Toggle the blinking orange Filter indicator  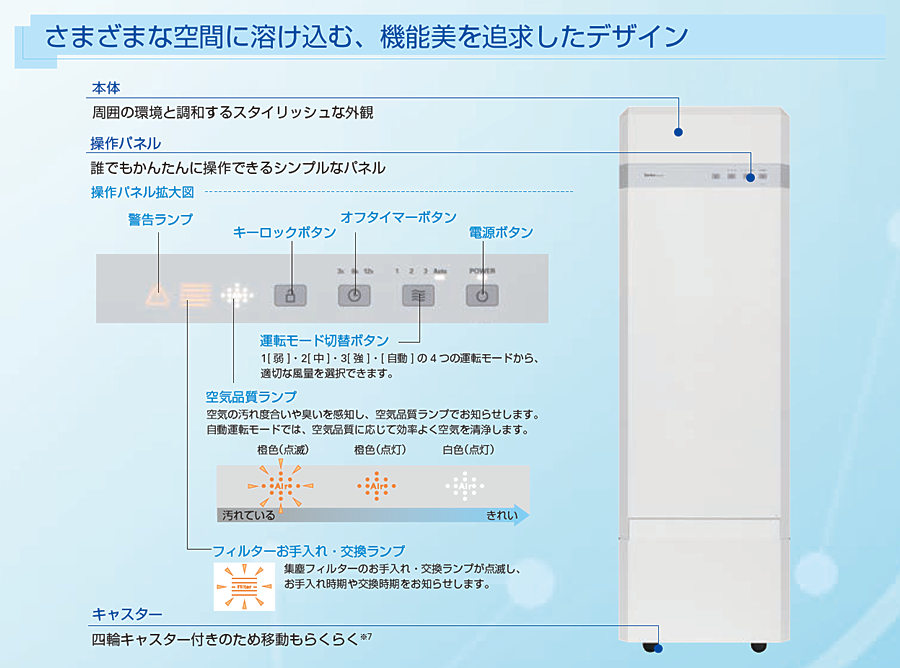(x=243, y=584)
